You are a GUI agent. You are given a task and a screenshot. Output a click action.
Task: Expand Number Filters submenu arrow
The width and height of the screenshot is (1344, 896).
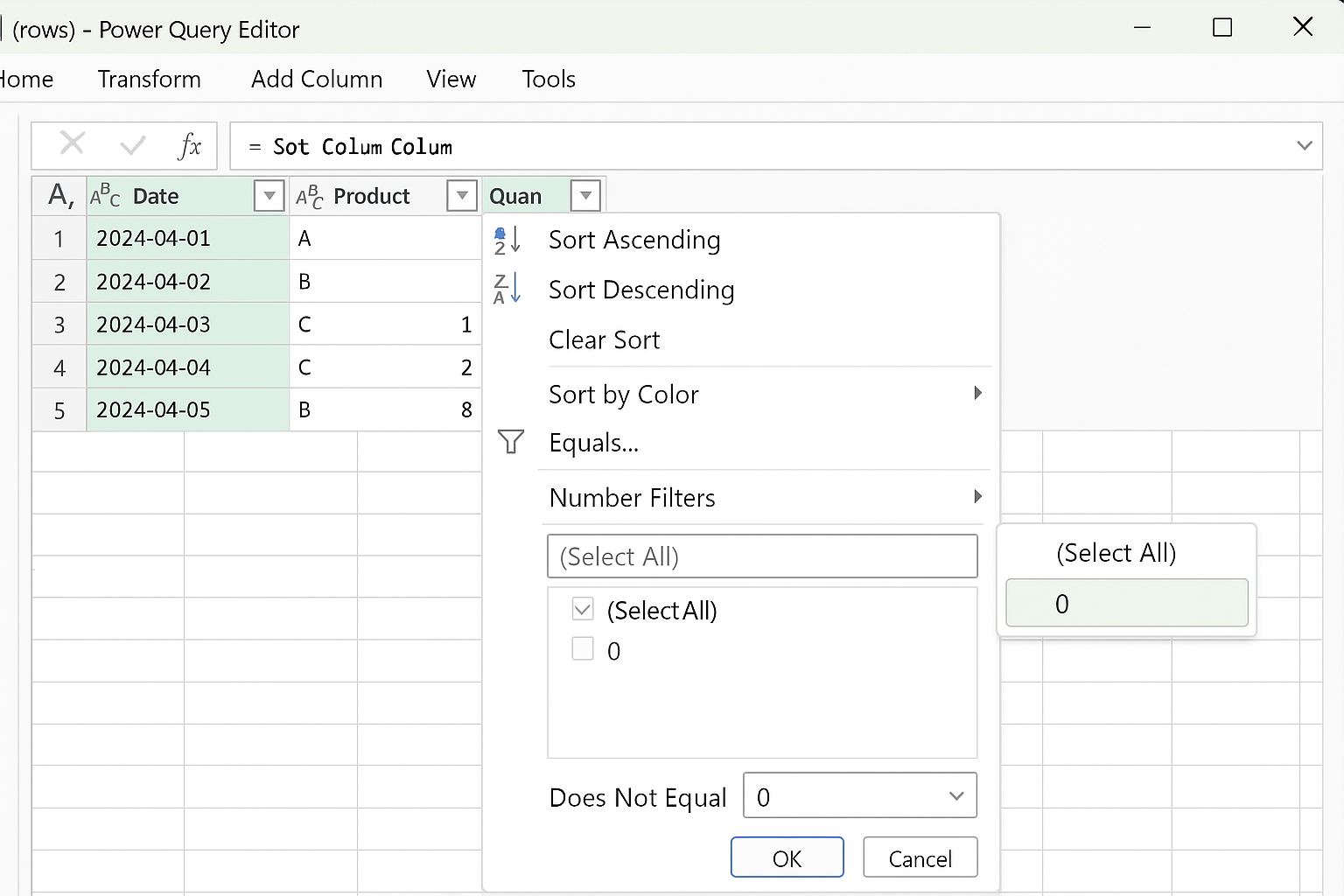point(978,497)
